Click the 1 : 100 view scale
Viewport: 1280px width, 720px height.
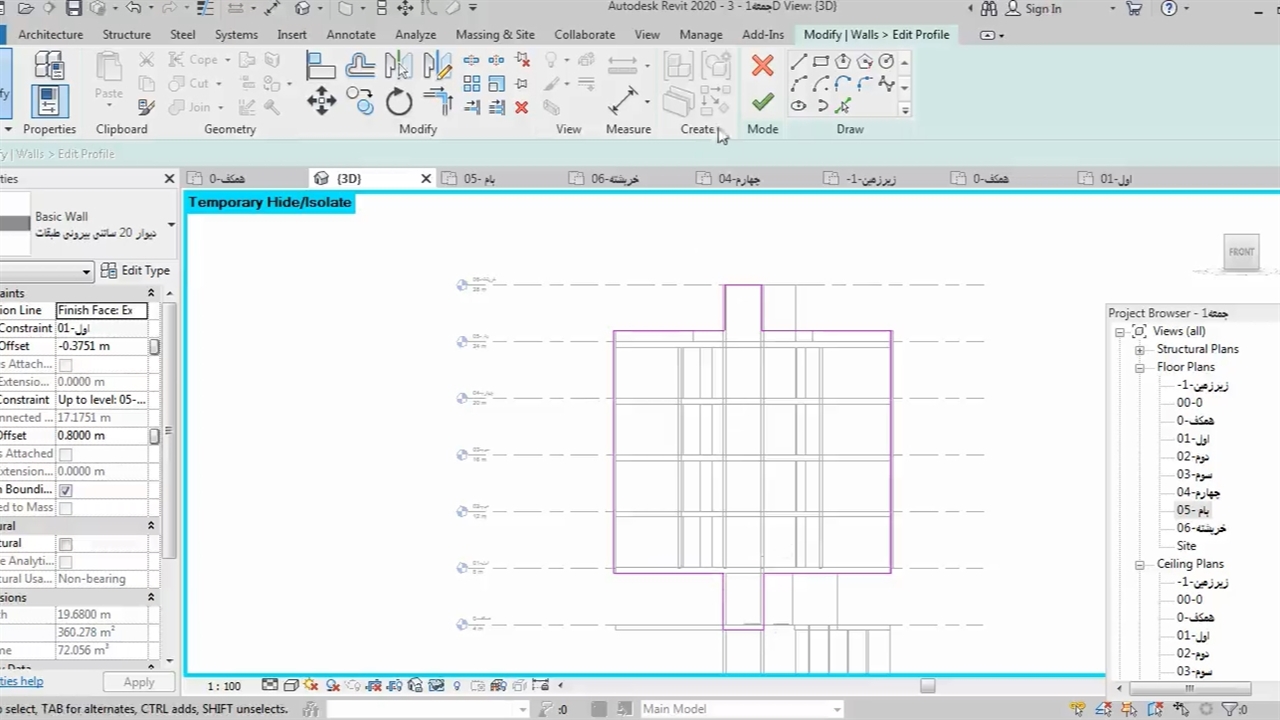pos(224,686)
